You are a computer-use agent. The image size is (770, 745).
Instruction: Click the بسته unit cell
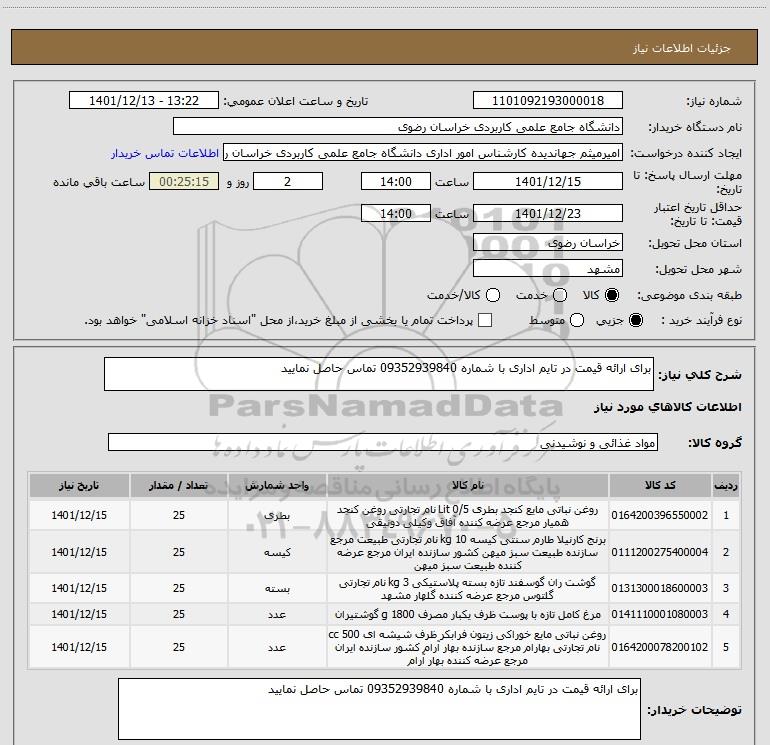point(277,588)
